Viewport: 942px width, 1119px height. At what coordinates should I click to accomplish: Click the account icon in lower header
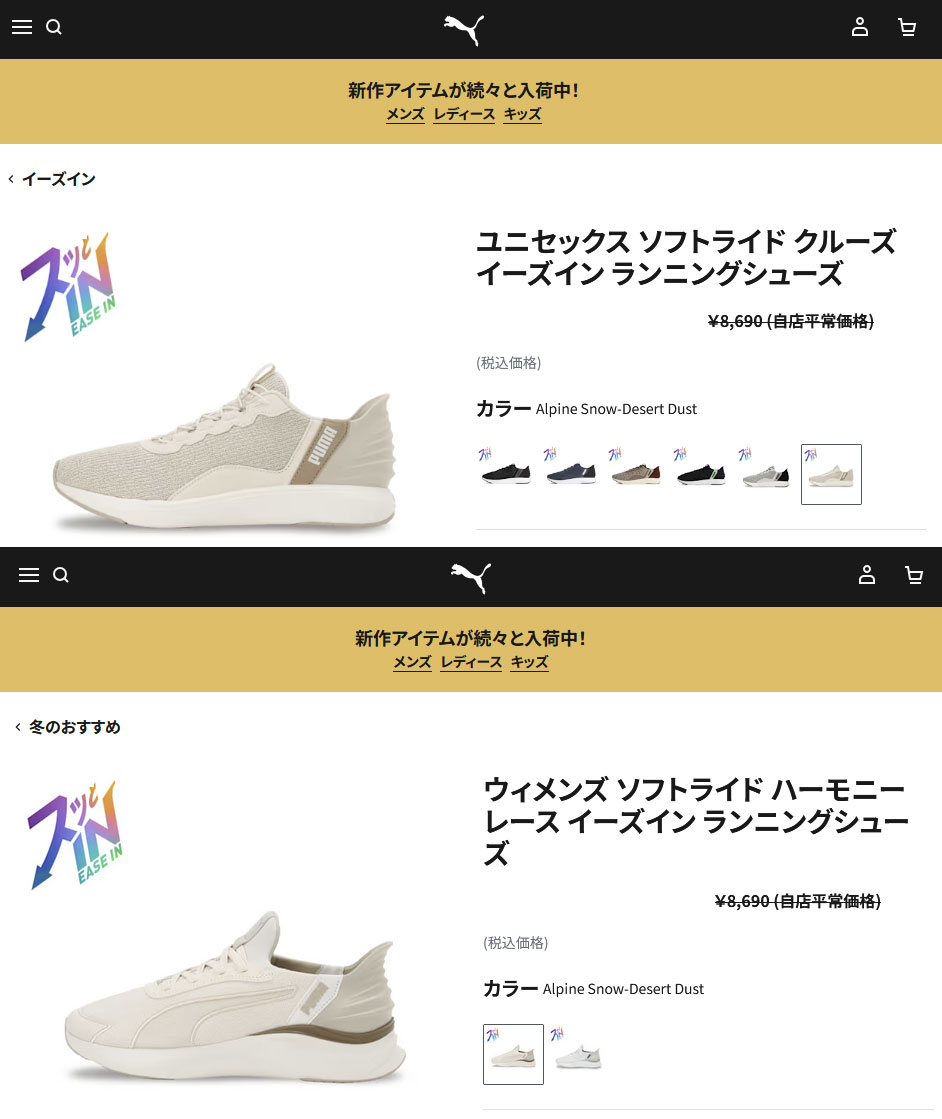[x=867, y=575]
